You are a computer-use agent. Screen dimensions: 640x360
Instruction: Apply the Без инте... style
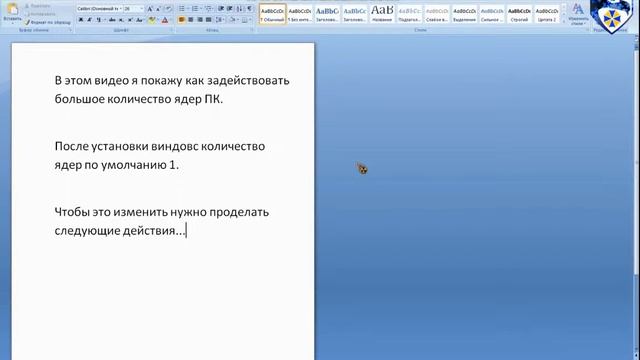click(x=300, y=14)
